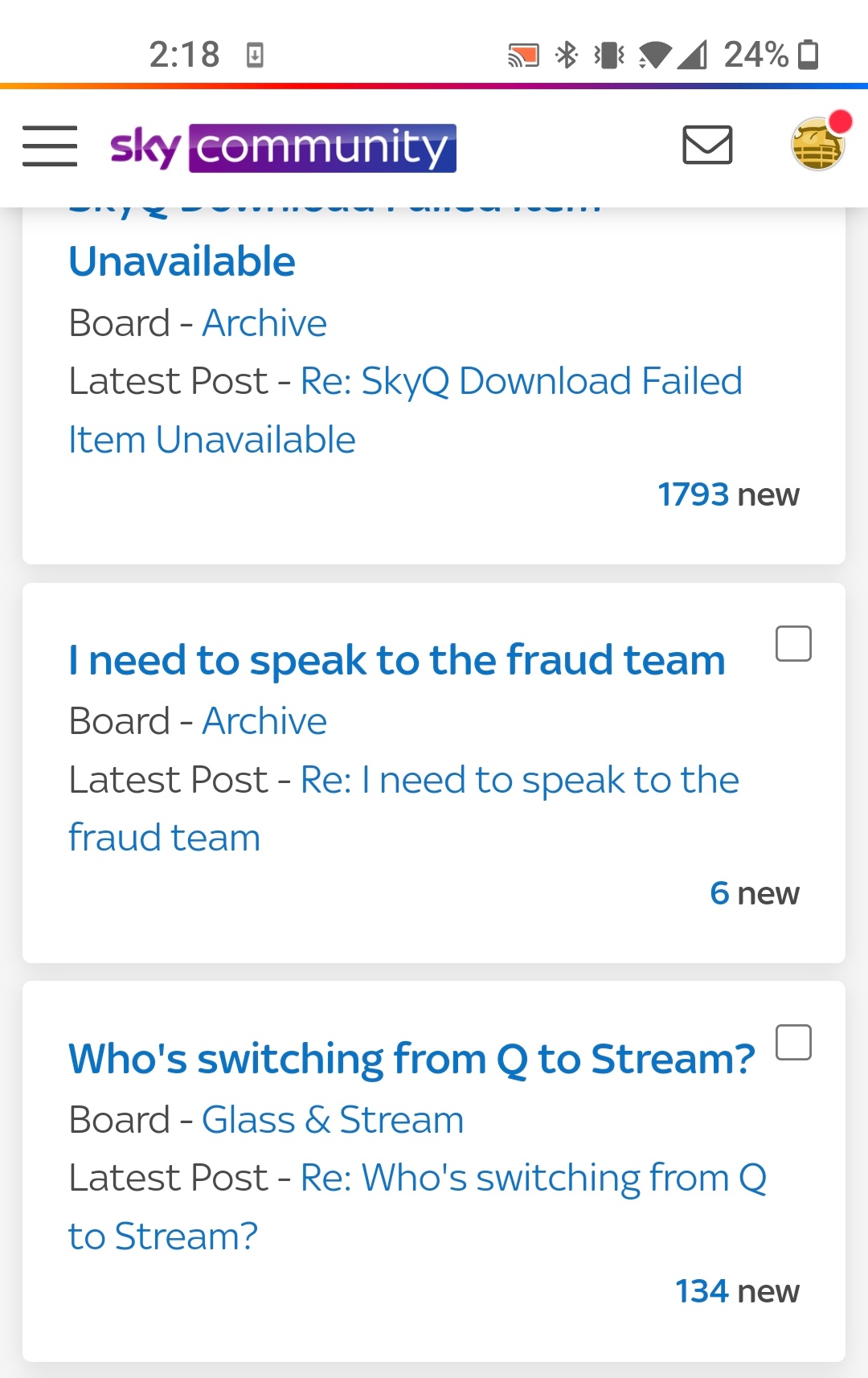This screenshot has height=1378, width=868.
Task: Click the Chromecast icon in the status bar
Action: [524, 55]
